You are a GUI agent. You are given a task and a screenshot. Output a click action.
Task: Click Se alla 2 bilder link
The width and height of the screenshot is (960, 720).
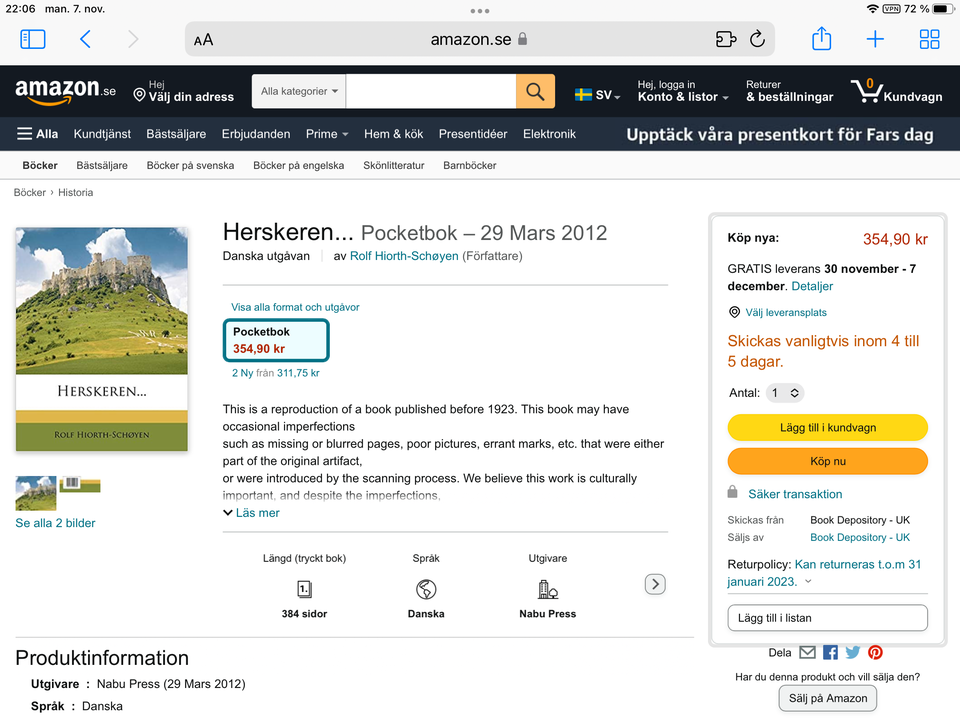[x=55, y=523]
